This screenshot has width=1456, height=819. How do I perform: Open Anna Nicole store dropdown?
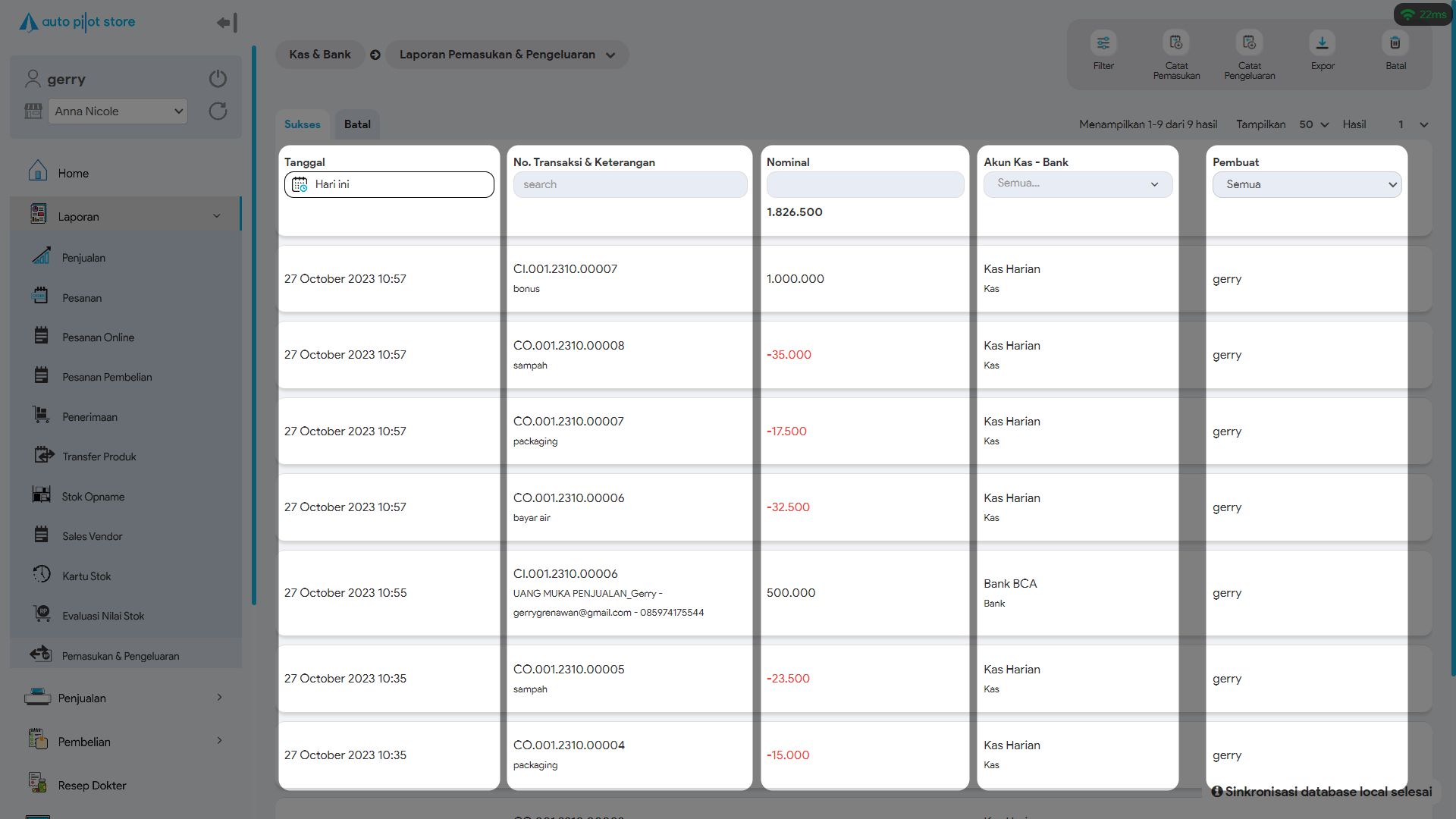coord(118,111)
